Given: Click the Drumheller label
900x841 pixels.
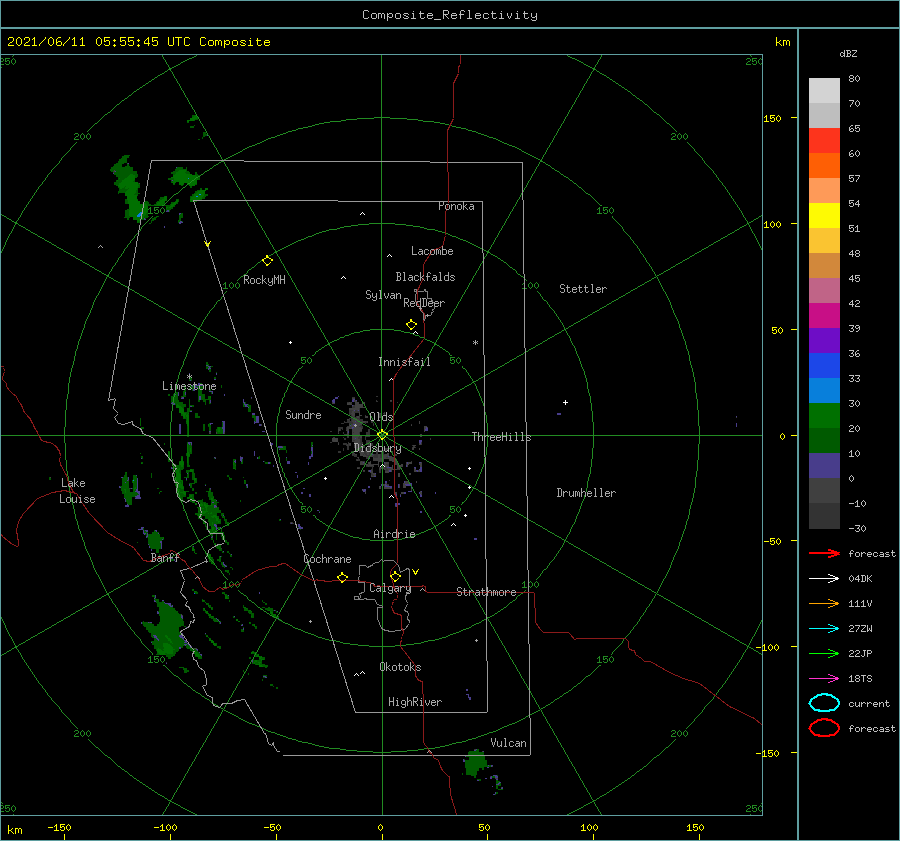Looking at the screenshot, I should point(586,493).
